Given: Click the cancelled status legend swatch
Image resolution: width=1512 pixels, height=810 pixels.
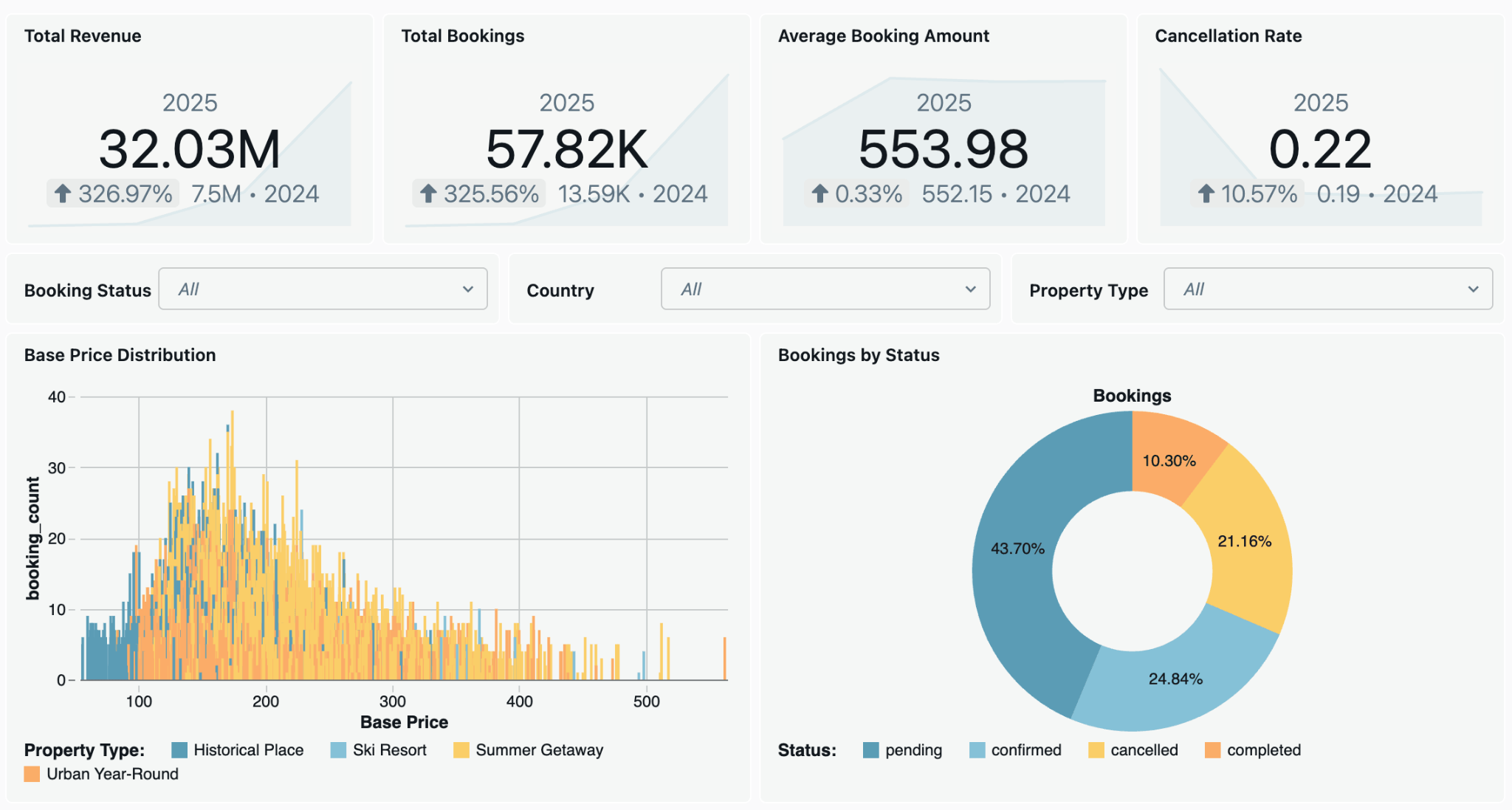Looking at the screenshot, I should coord(1096,750).
